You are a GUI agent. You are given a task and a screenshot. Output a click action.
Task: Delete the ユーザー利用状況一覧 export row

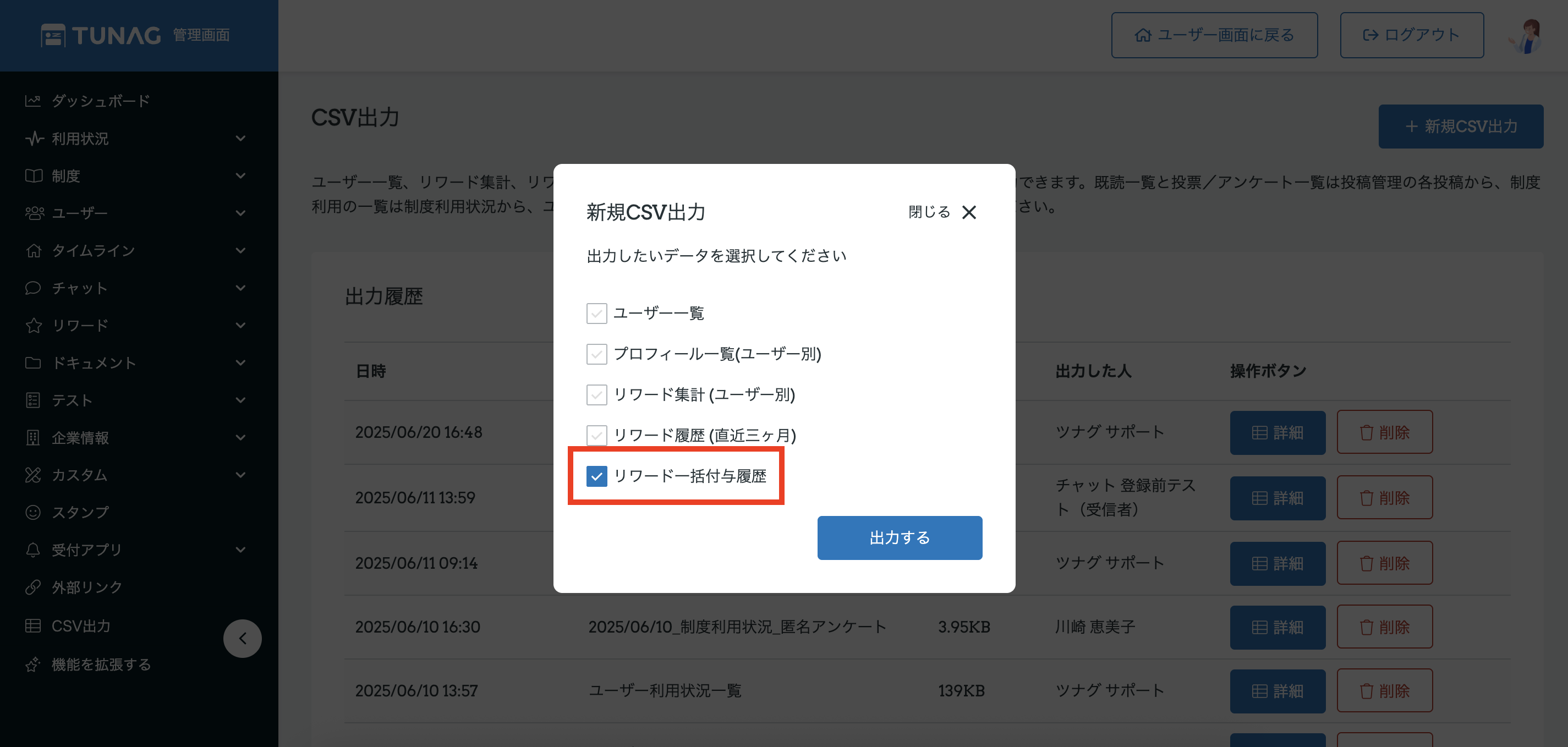pos(1384,691)
